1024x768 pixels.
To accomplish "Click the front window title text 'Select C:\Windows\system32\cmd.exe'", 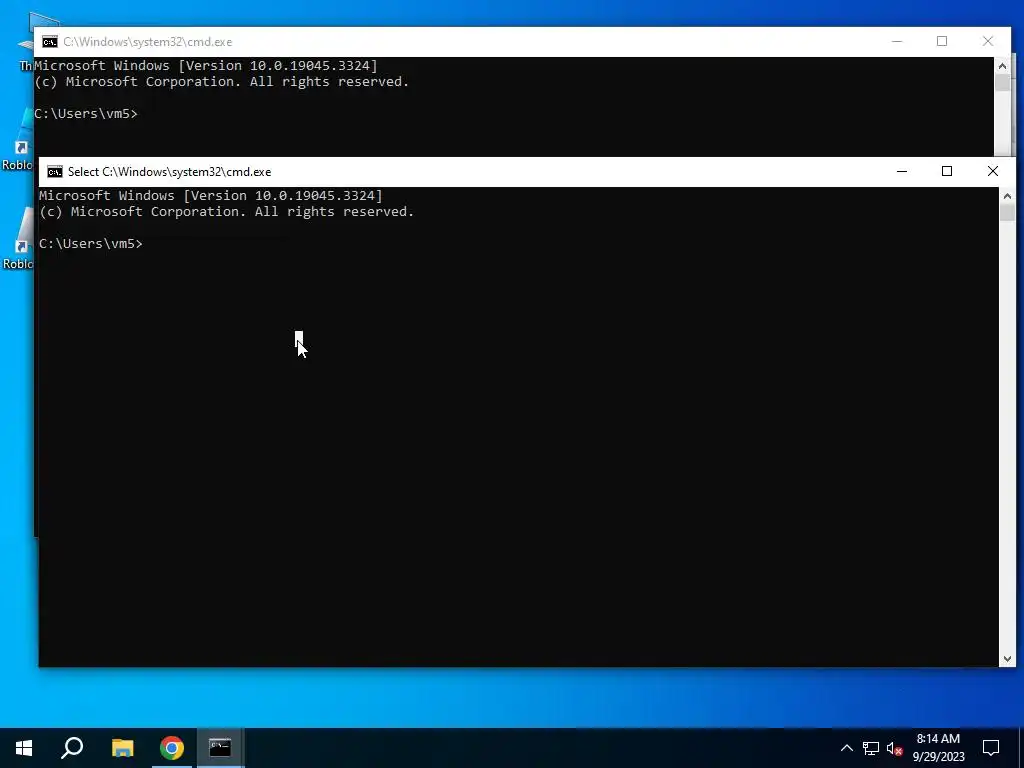I will (169, 172).
